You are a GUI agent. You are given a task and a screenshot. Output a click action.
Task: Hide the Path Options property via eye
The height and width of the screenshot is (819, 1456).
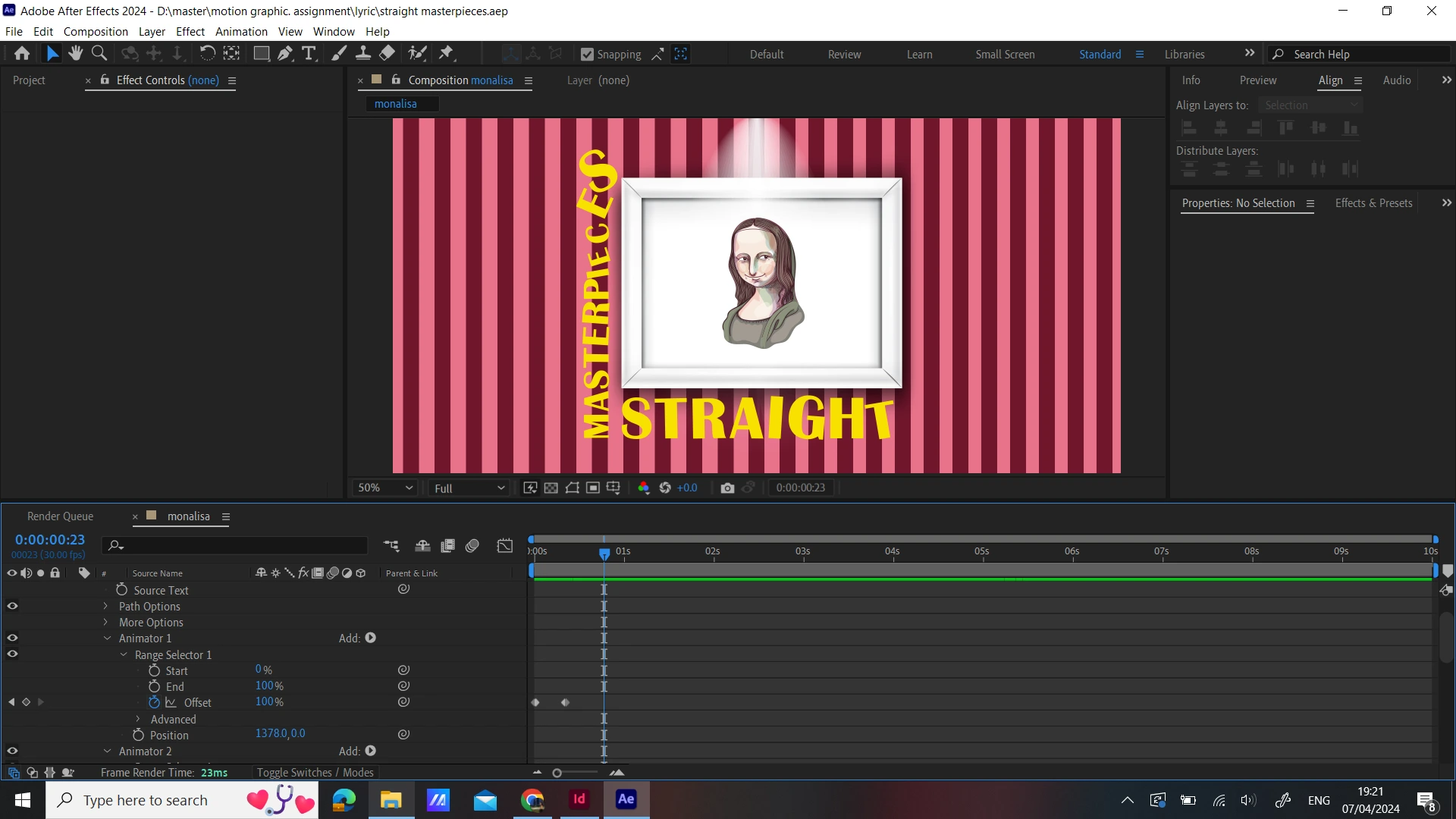[x=12, y=607]
